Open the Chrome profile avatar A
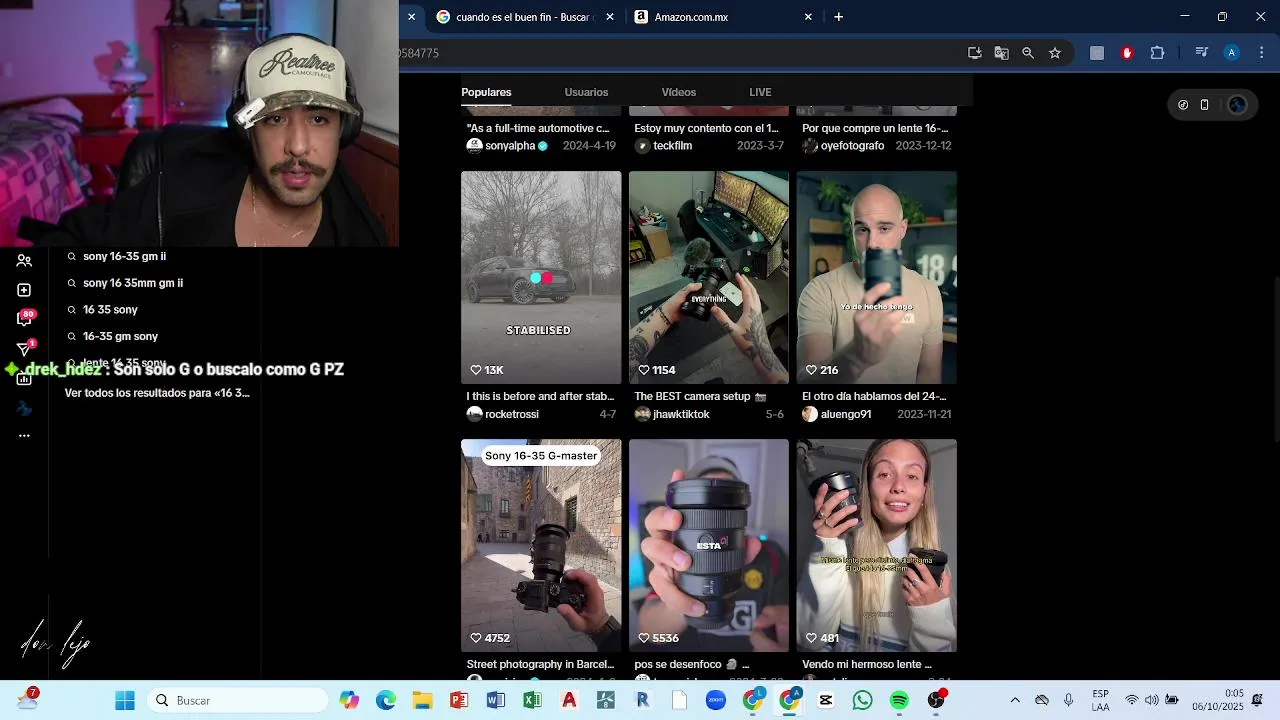Image resolution: width=1280 pixels, height=720 pixels. pos(1232,53)
